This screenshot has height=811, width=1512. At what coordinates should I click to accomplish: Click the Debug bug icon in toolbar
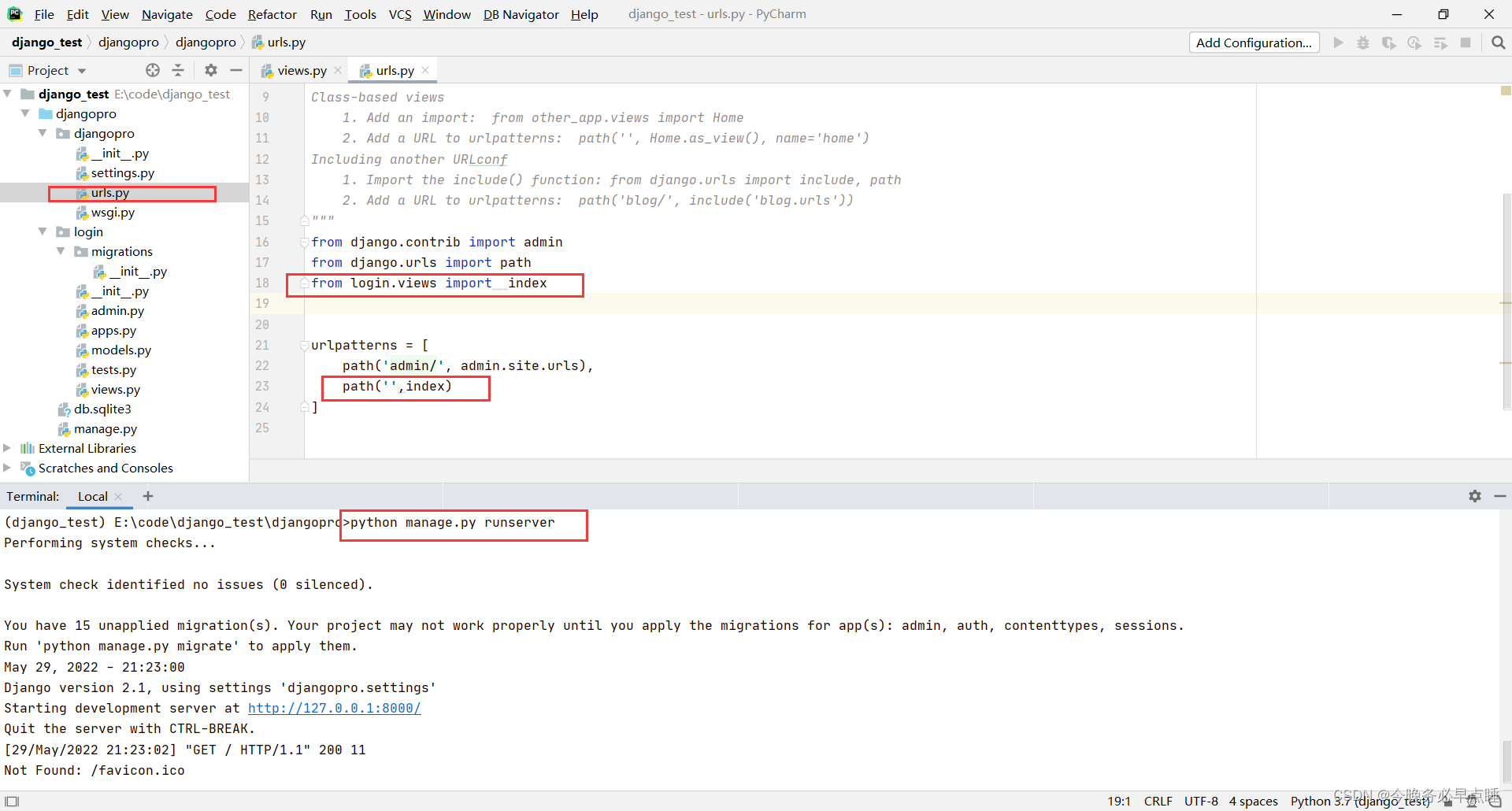1363,43
